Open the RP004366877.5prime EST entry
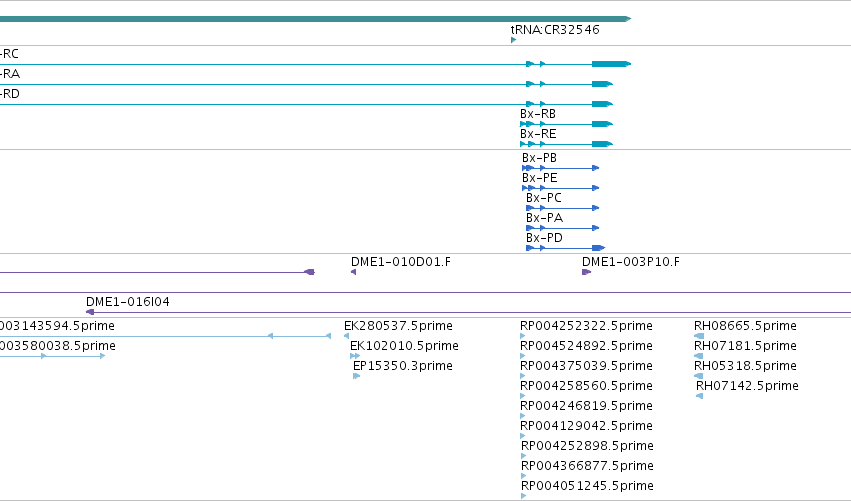 click(587, 466)
